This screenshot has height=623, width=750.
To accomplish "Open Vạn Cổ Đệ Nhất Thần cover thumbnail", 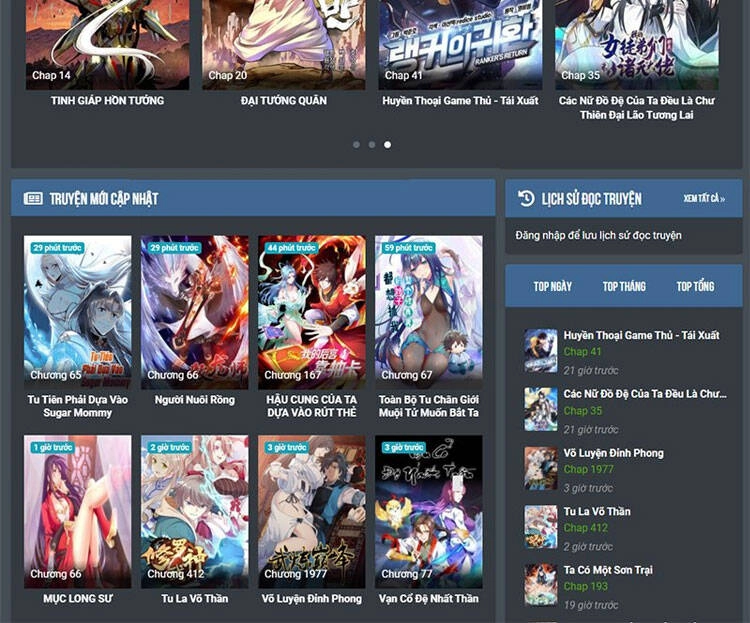I will click(429, 511).
